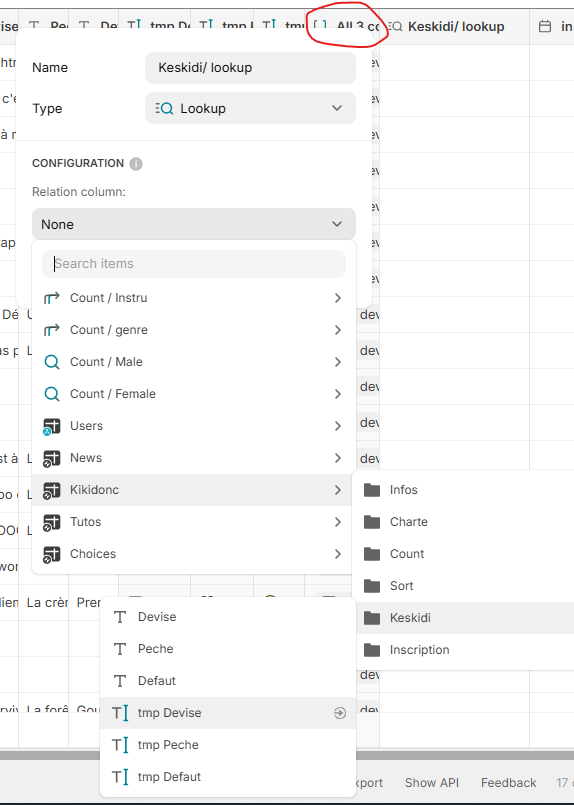Image resolution: width=574 pixels, height=805 pixels.
Task: Expand the Kikidonc submenu chevron
Action: [x=337, y=490]
